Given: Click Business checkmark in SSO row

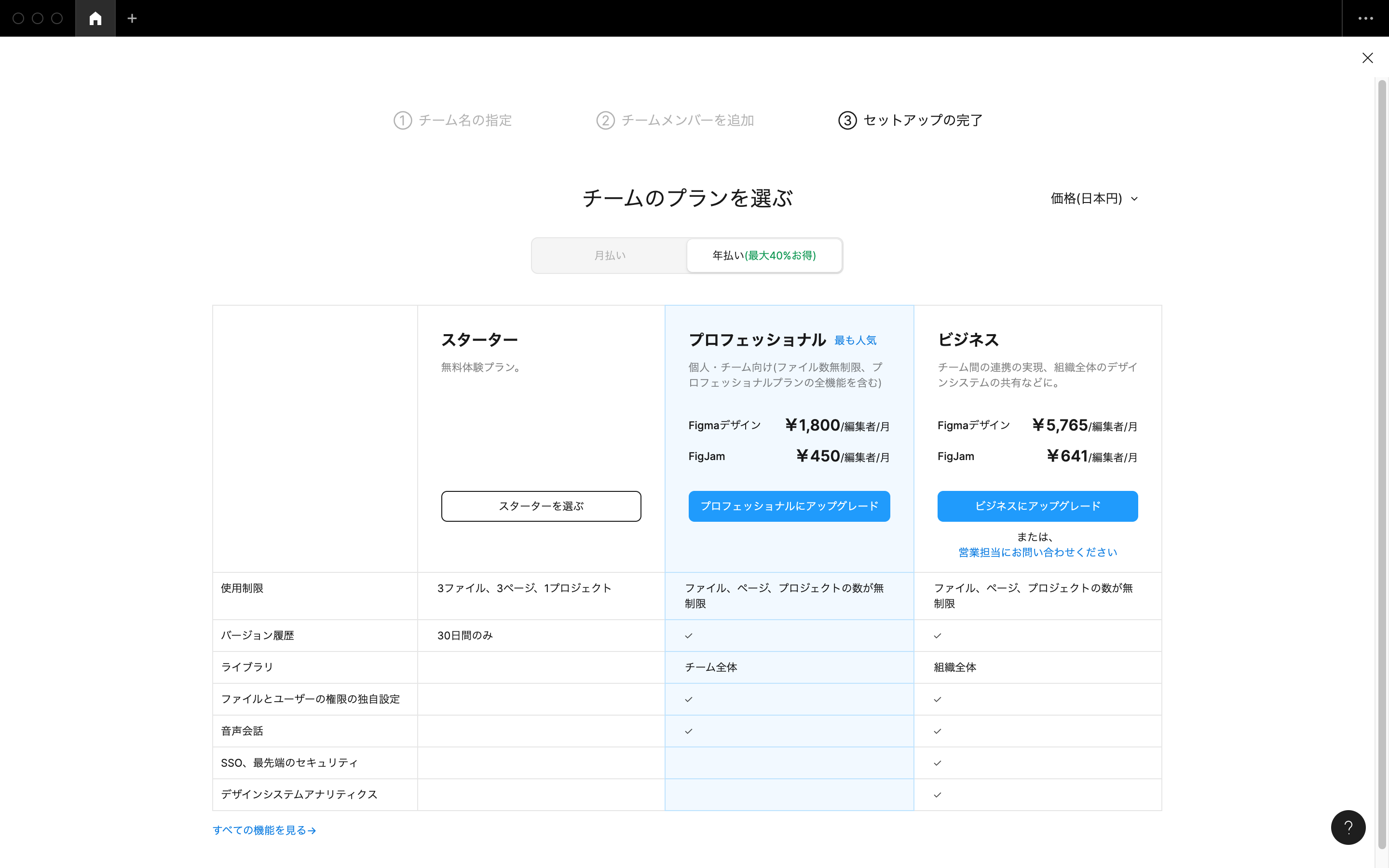Looking at the screenshot, I should click(x=937, y=763).
